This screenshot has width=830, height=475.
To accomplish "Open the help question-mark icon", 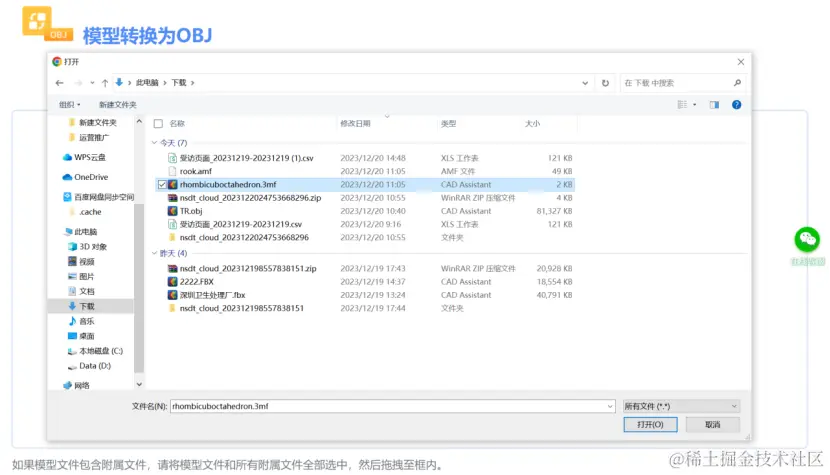I will 736,105.
